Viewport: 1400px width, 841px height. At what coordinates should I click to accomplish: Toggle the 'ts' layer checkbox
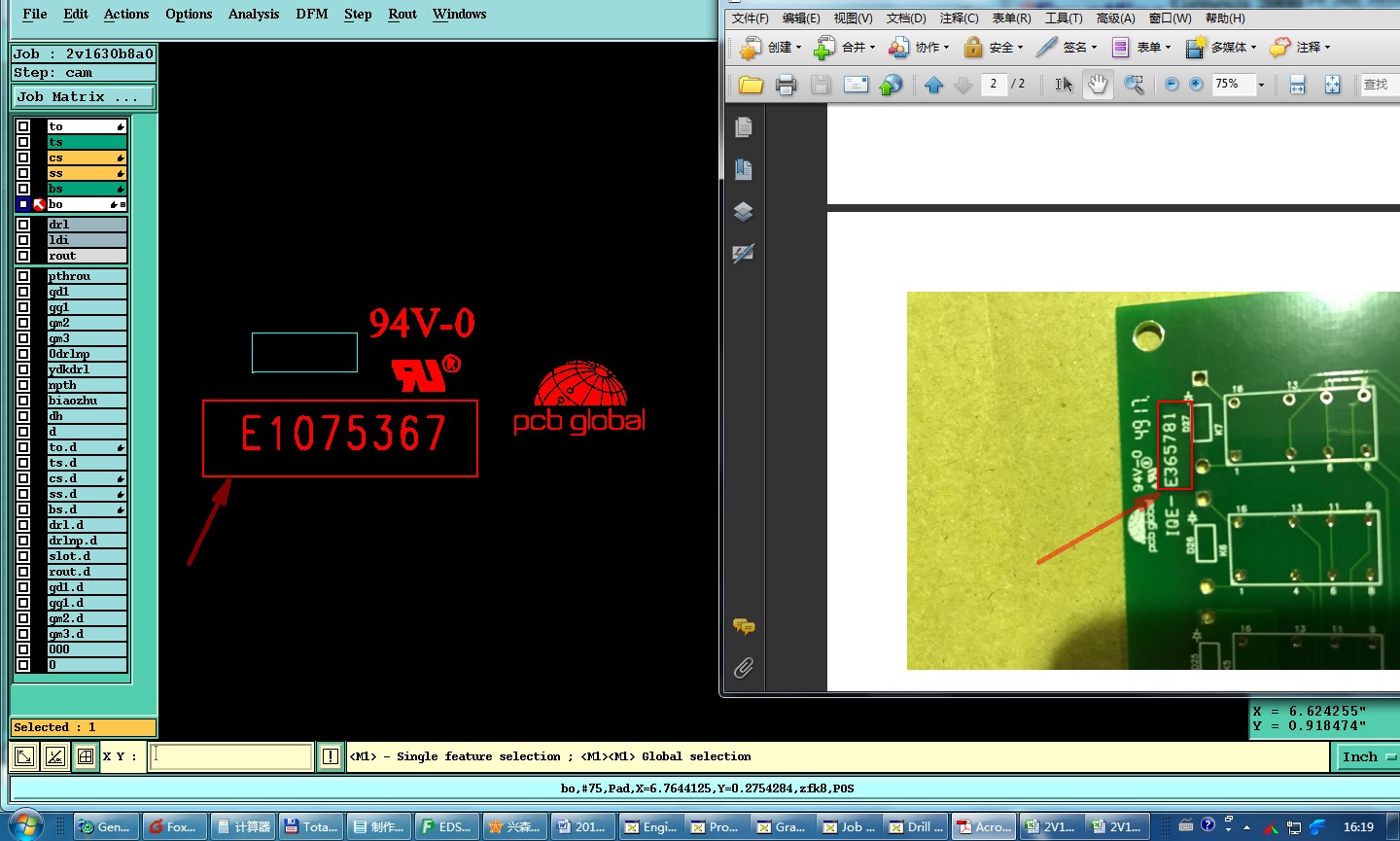[x=23, y=142]
